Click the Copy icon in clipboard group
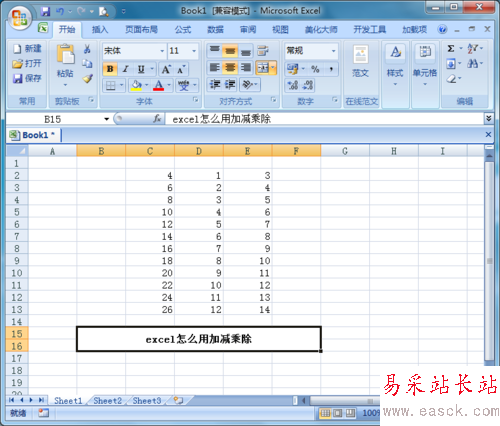Viewport: 500px width, 426px height. [x=87, y=63]
